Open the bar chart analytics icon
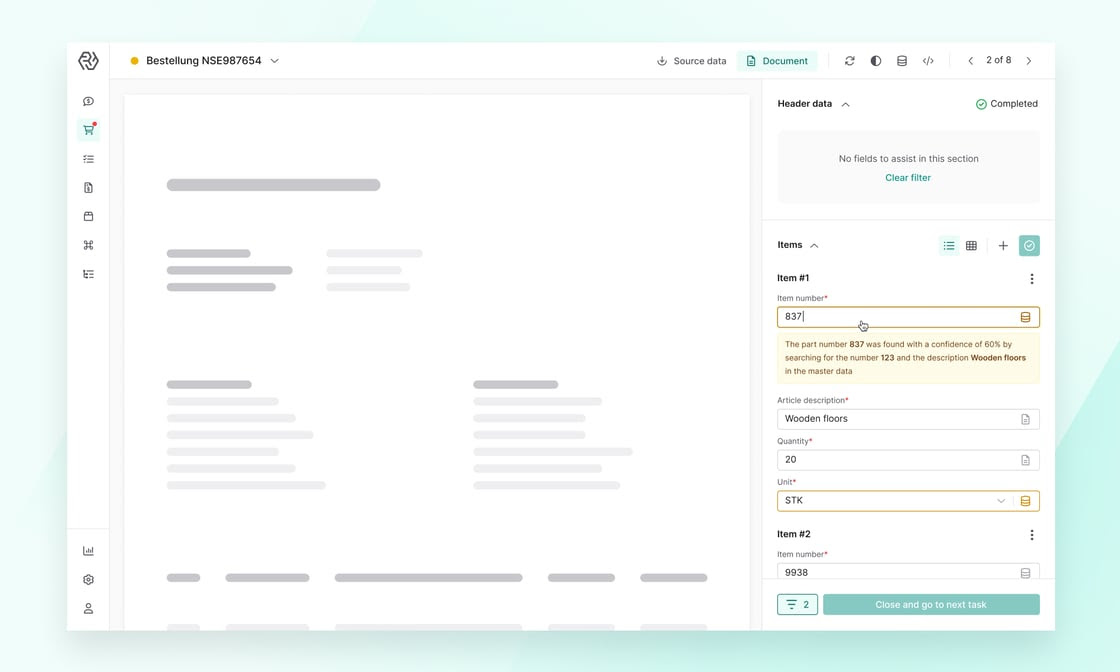Viewport: 1120px width, 672px height. click(88, 551)
